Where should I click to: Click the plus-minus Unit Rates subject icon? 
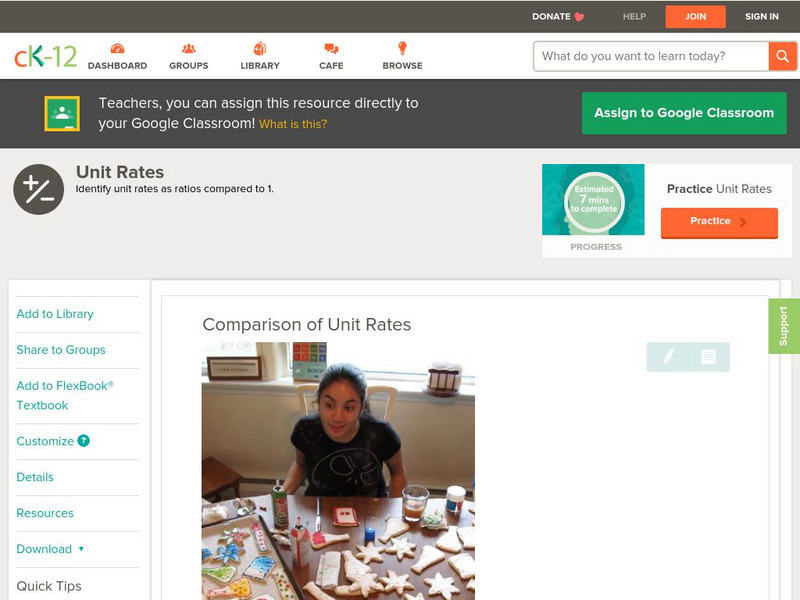38,189
